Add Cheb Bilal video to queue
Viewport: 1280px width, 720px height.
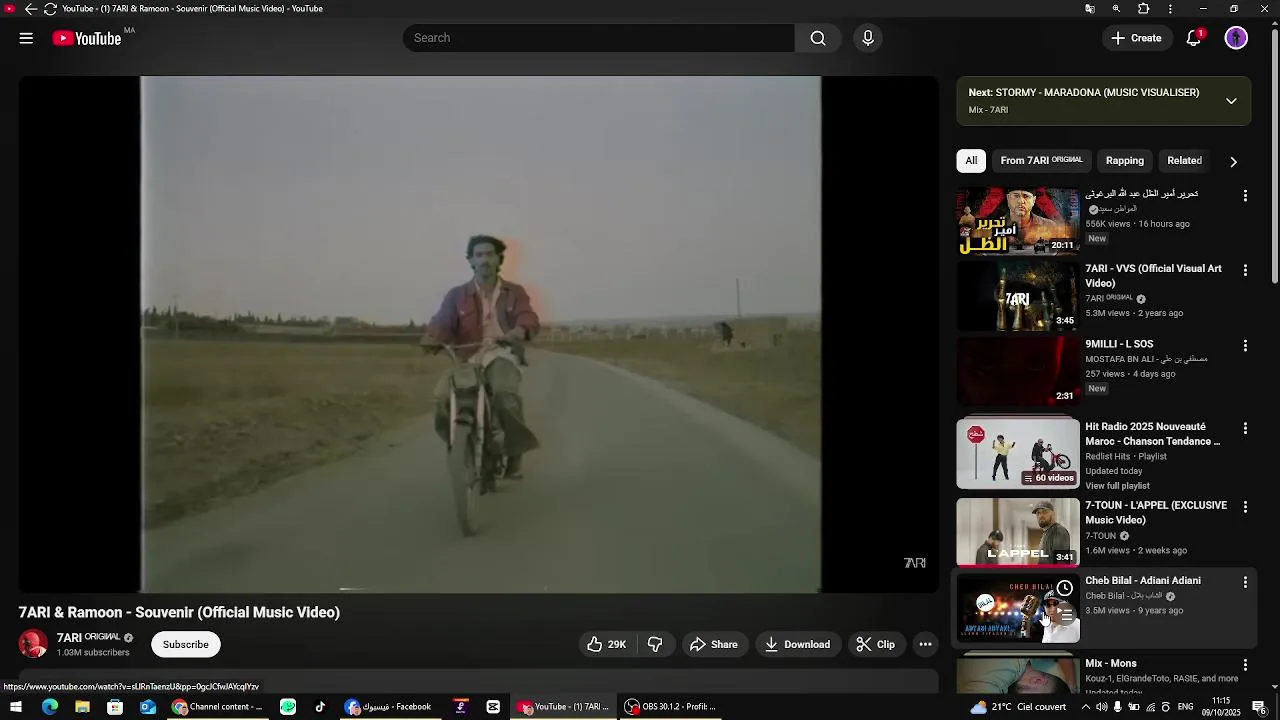[x=1065, y=615]
